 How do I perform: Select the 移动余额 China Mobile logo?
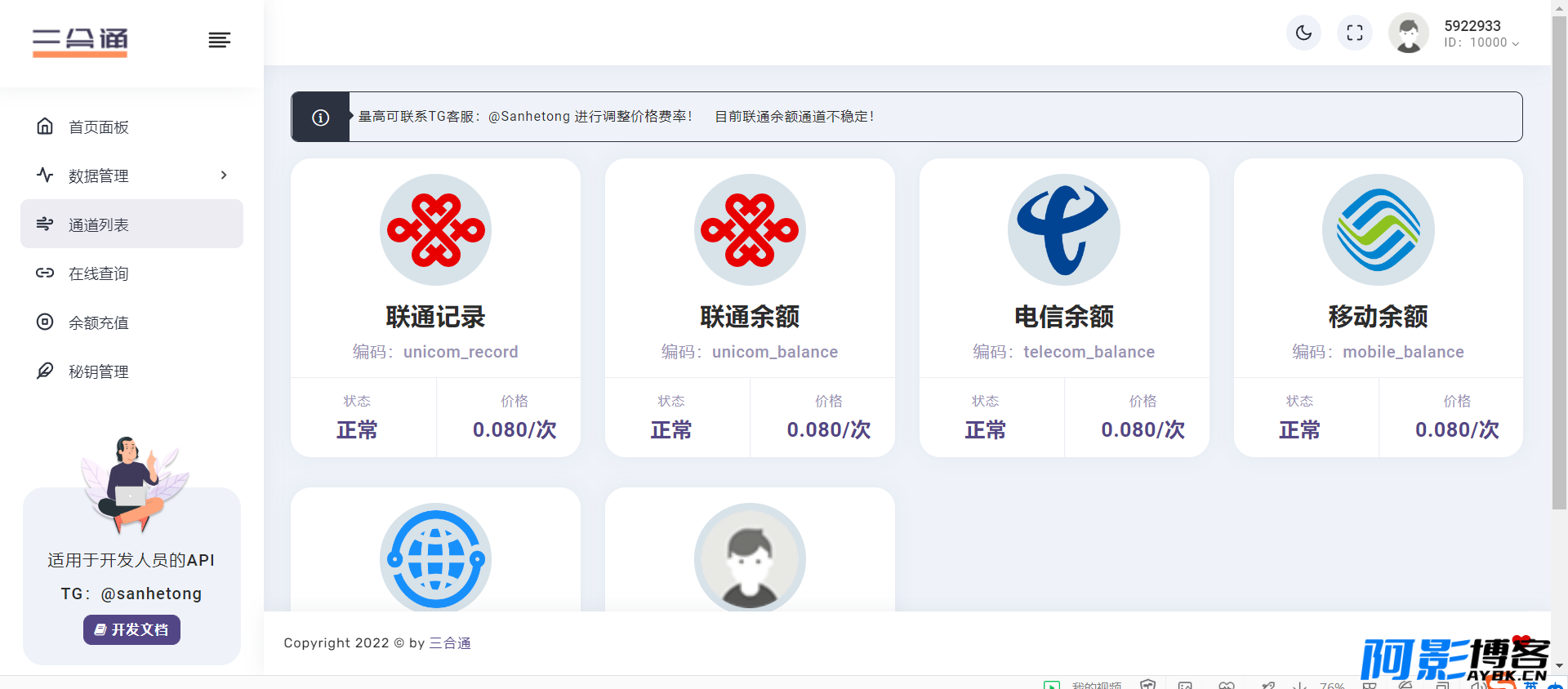(1378, 230)
